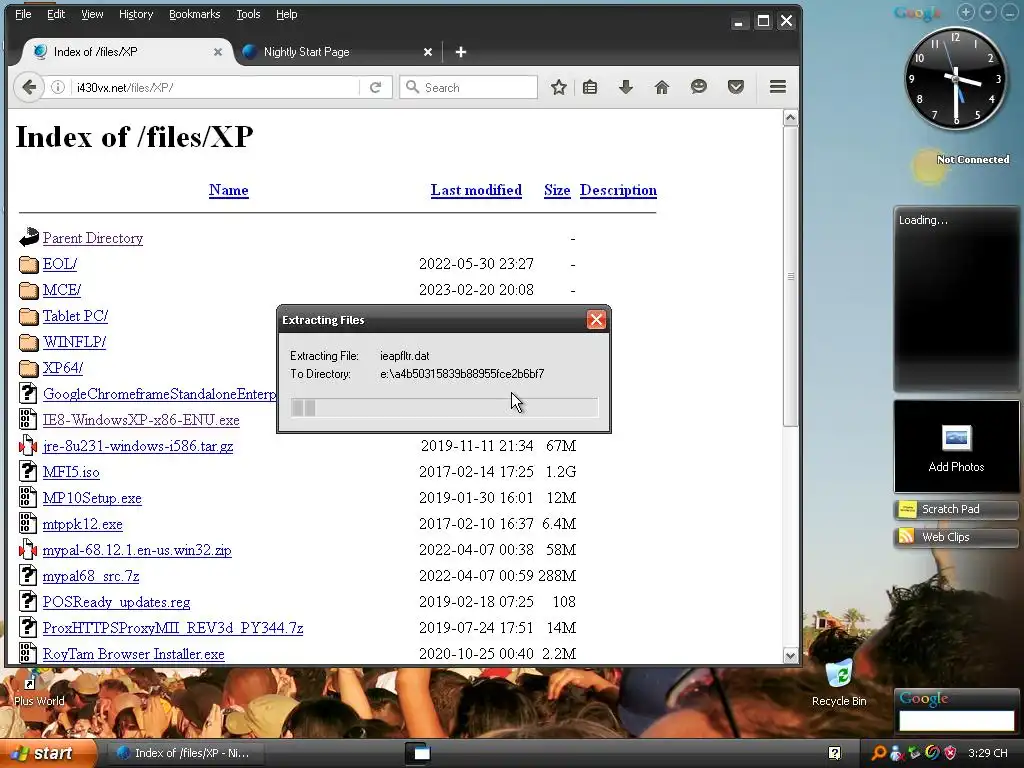
Task: Open the Tablet PC/ folder link
Action: (x=75, y=315)
